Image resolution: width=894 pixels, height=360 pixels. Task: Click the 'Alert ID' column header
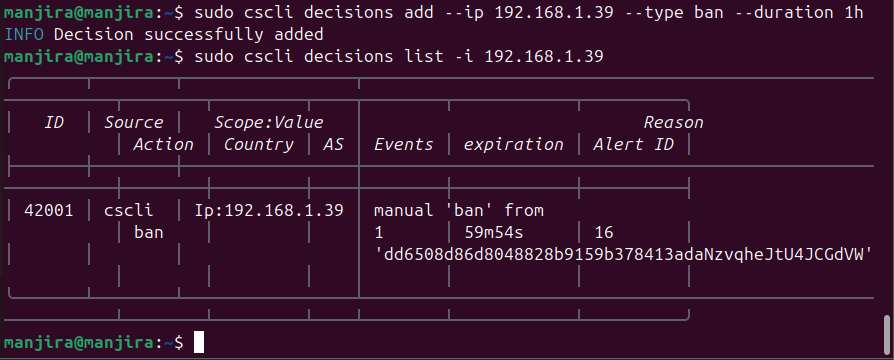point(633,145)
